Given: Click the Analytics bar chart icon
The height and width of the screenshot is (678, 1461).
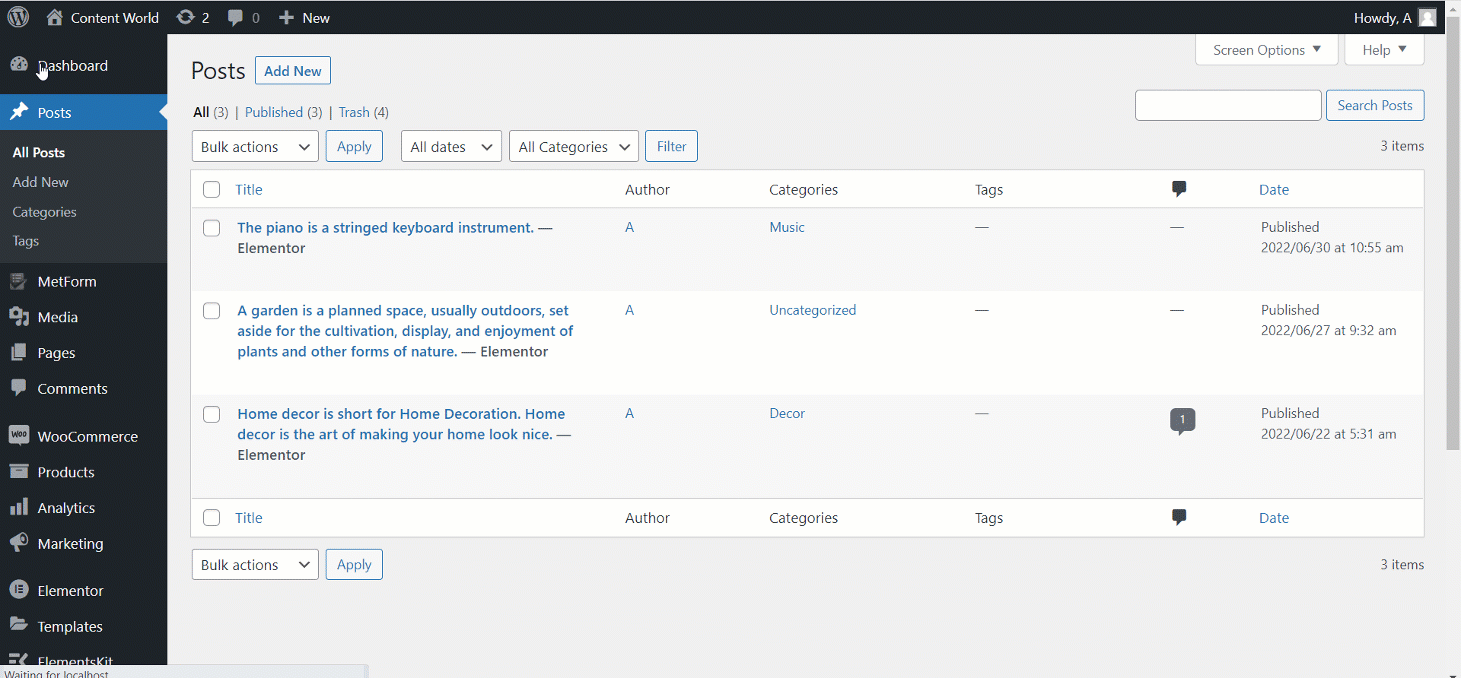Looking at the screenshot, I should (19, 507).
